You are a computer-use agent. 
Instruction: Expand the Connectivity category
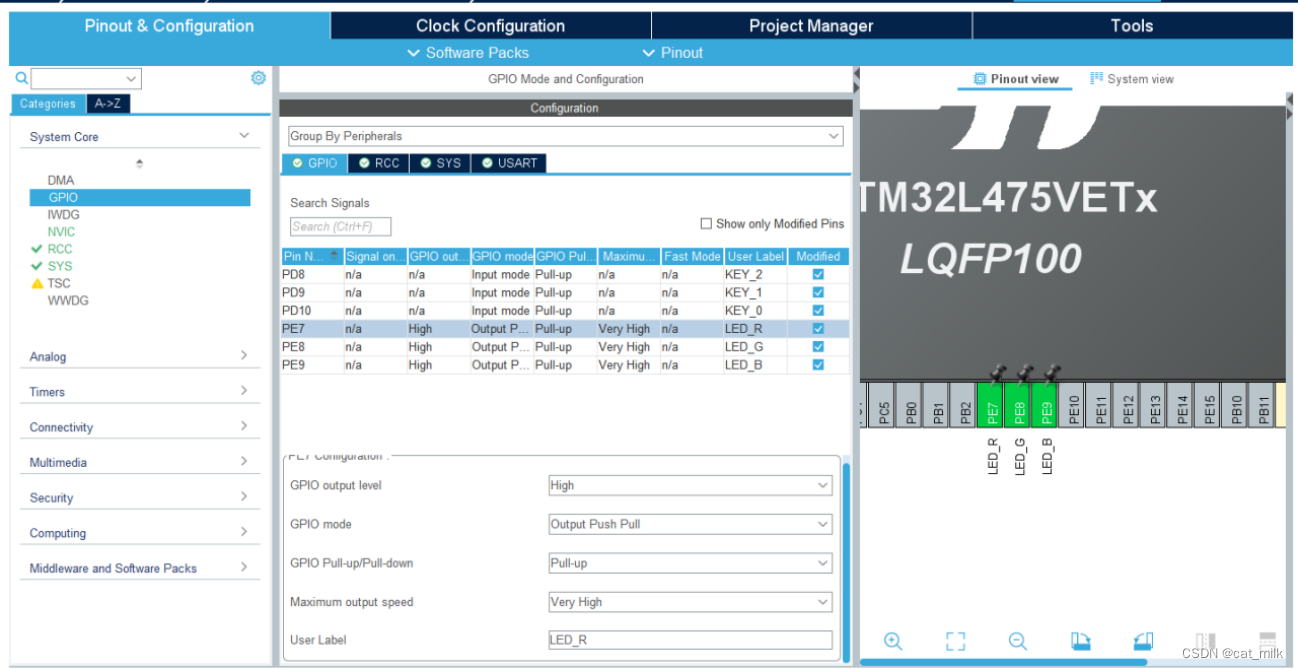[243, 426]
